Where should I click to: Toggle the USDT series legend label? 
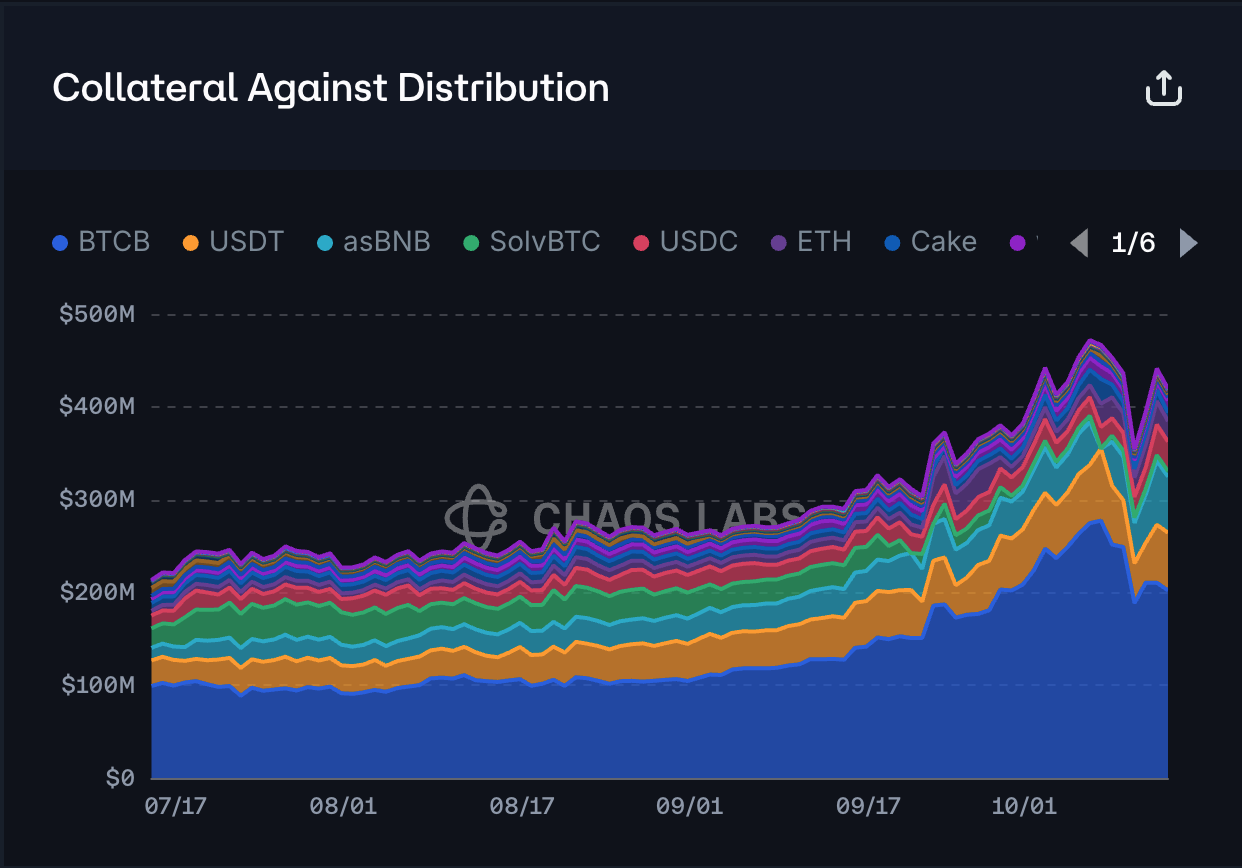[x=246, y=242]
